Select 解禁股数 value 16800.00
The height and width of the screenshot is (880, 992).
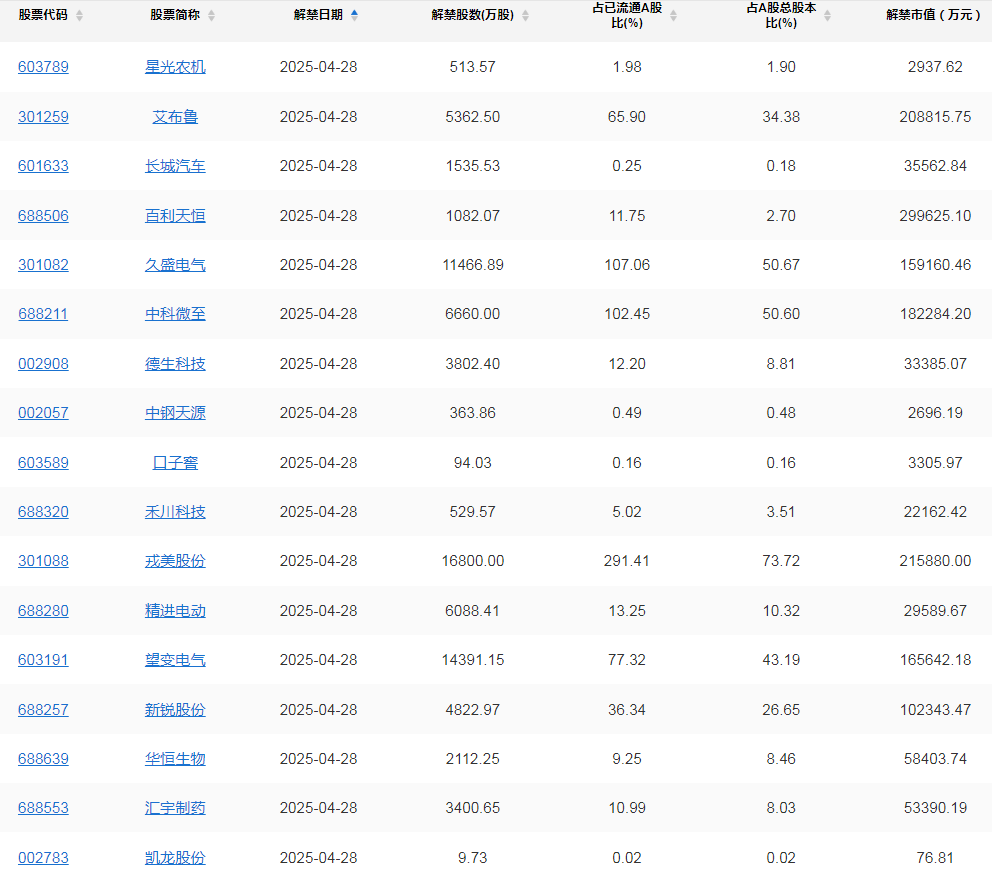click(x=473, y=561)
